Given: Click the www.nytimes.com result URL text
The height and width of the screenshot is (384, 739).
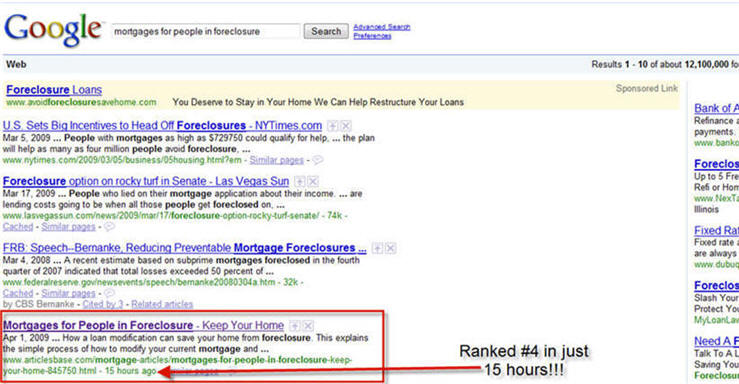Looking at the screenshot, I should coord(122,160).
